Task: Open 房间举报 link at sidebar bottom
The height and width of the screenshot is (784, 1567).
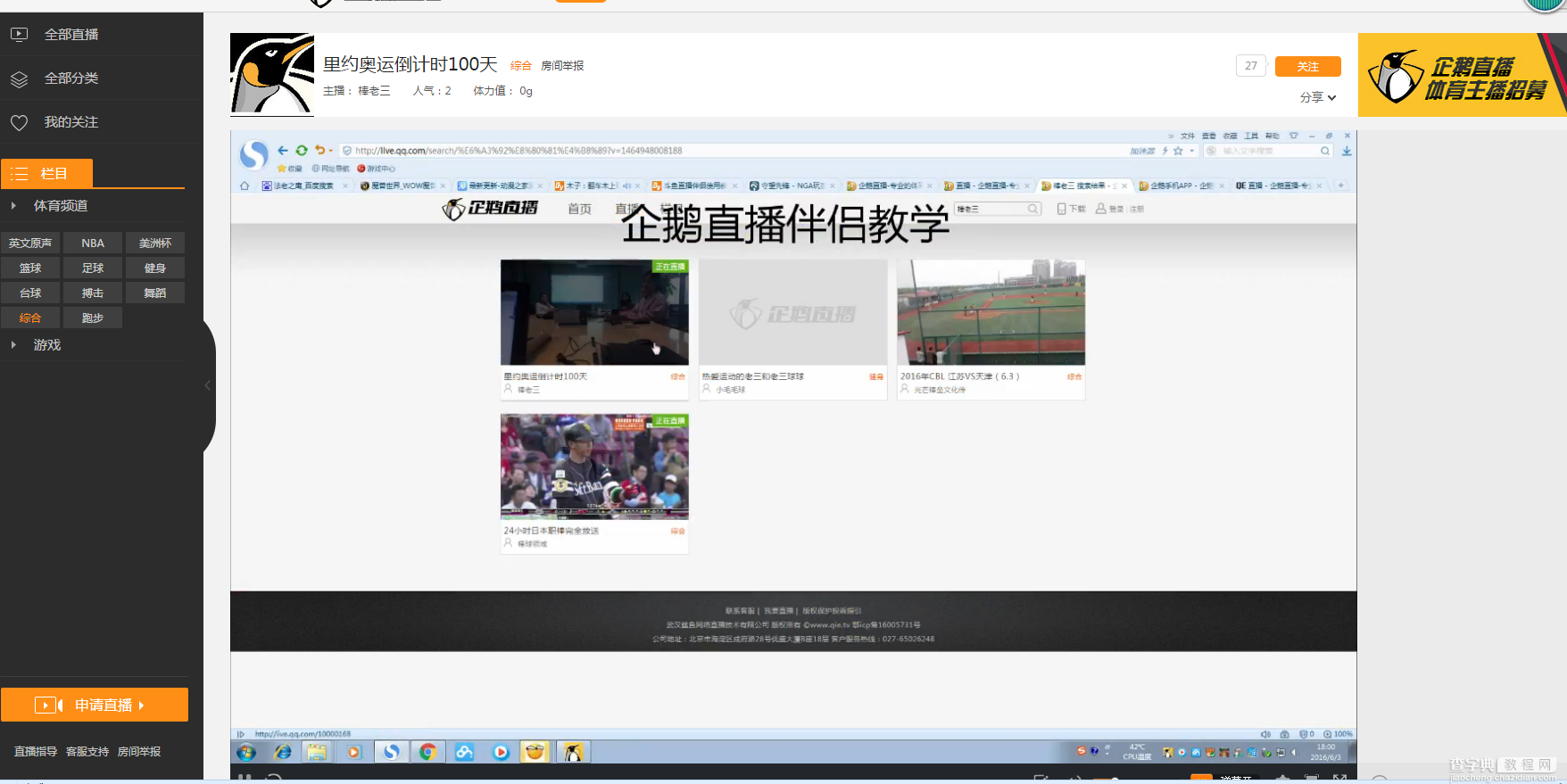Action: (x=139, y=752)
